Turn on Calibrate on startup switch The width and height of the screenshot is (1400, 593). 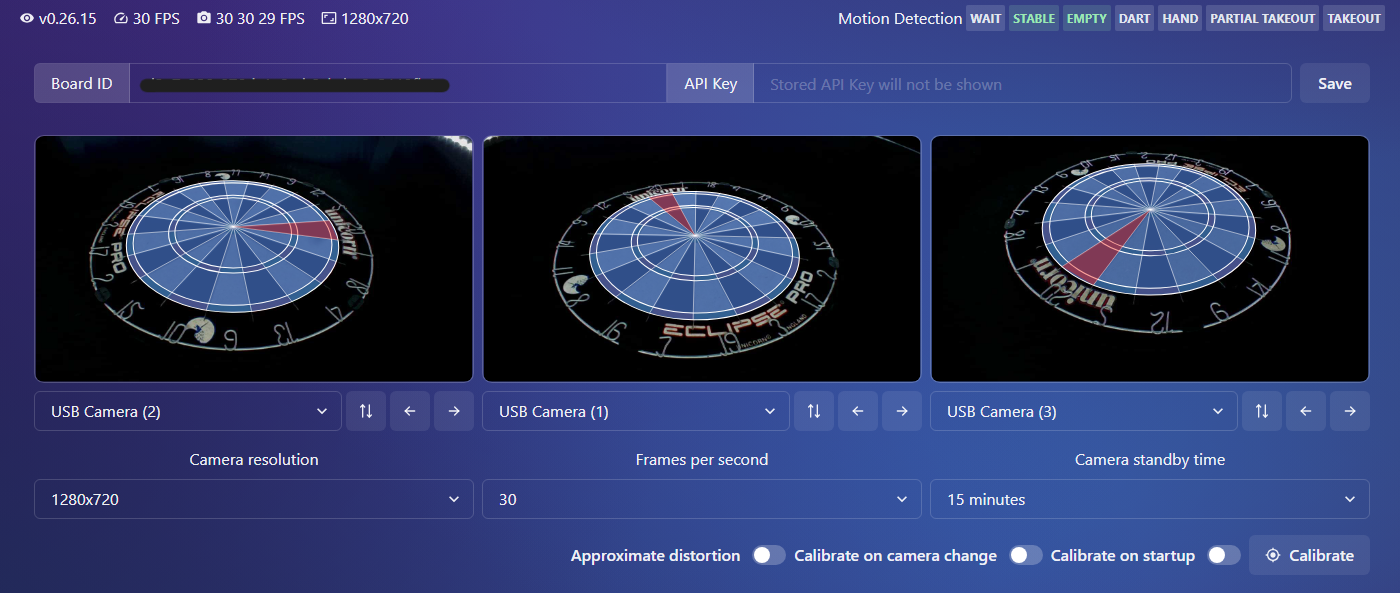click(x=1224, y=555)
